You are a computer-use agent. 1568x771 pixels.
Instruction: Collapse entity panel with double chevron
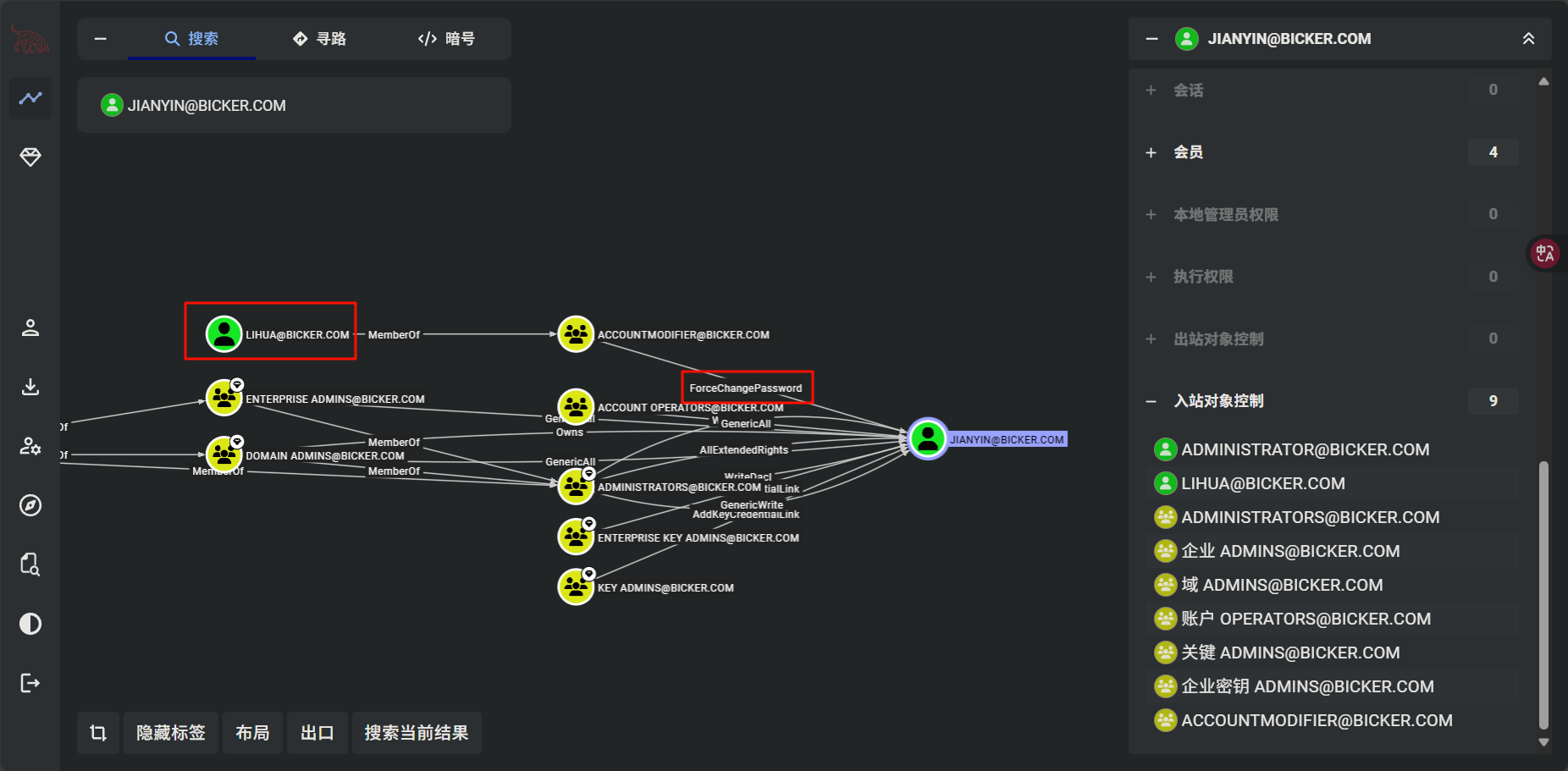point(1528,39)
